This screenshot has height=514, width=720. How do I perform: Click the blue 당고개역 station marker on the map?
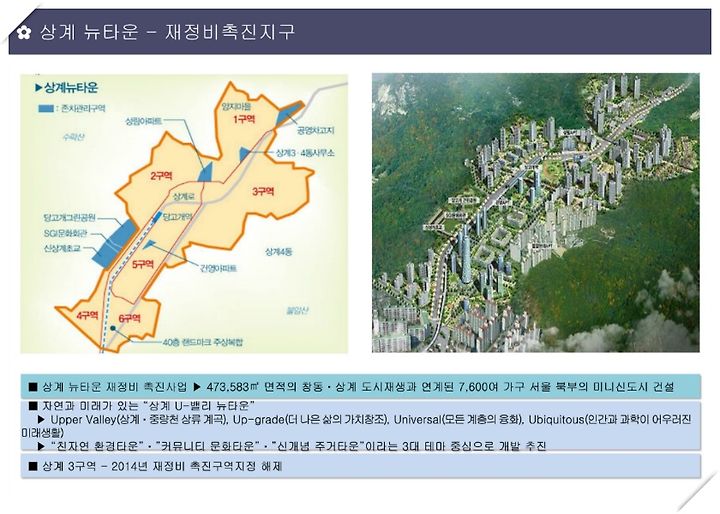pos(158,216)
